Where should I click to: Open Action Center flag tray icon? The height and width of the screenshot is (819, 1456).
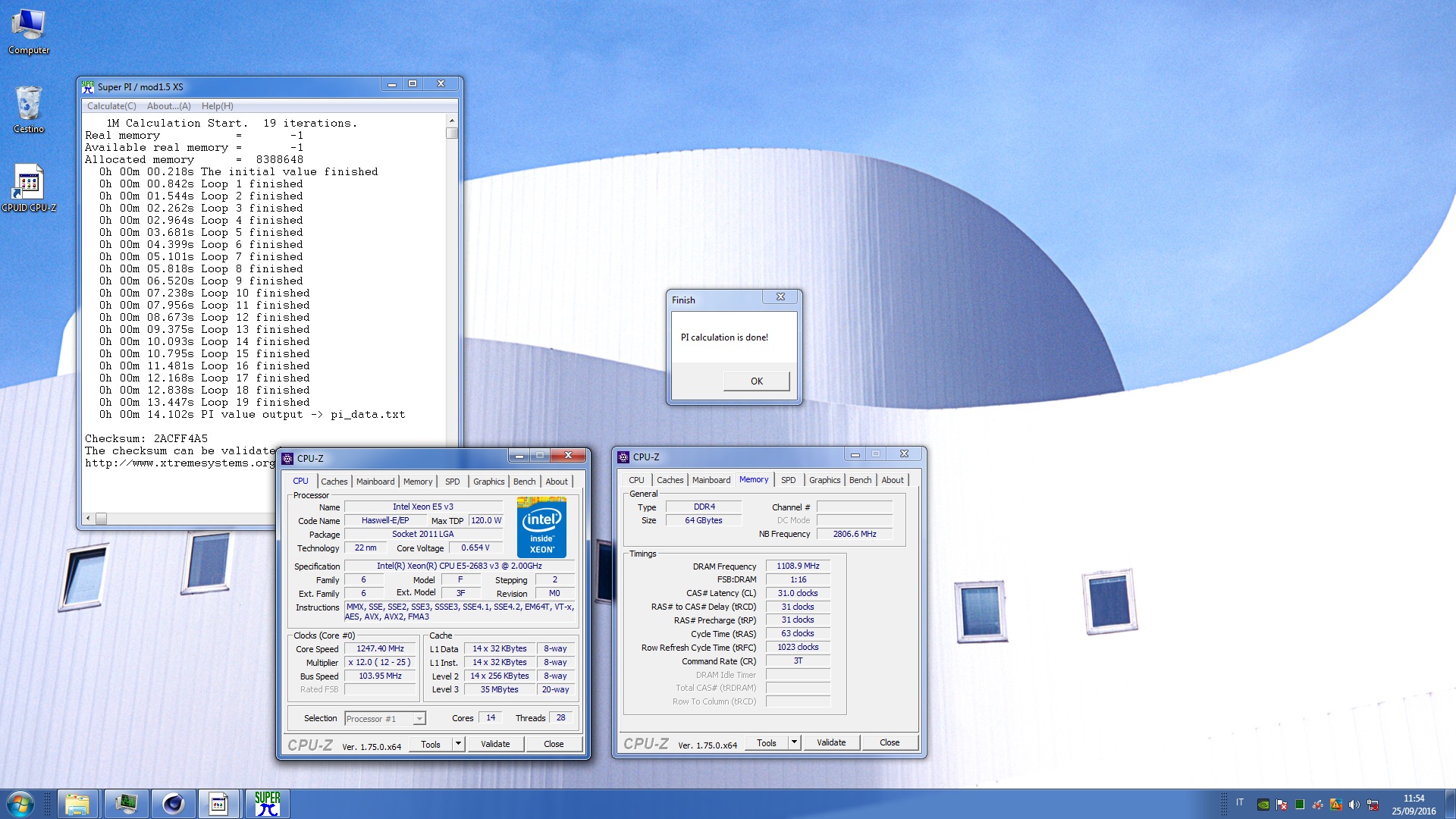[1282, 805]
